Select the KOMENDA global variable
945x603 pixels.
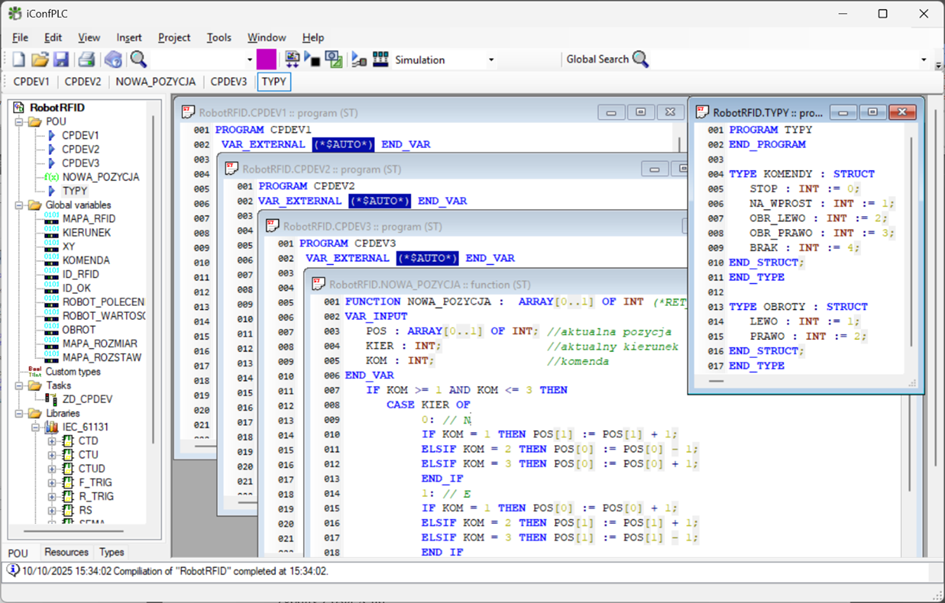pyautogui.click(x=86, y=260)
